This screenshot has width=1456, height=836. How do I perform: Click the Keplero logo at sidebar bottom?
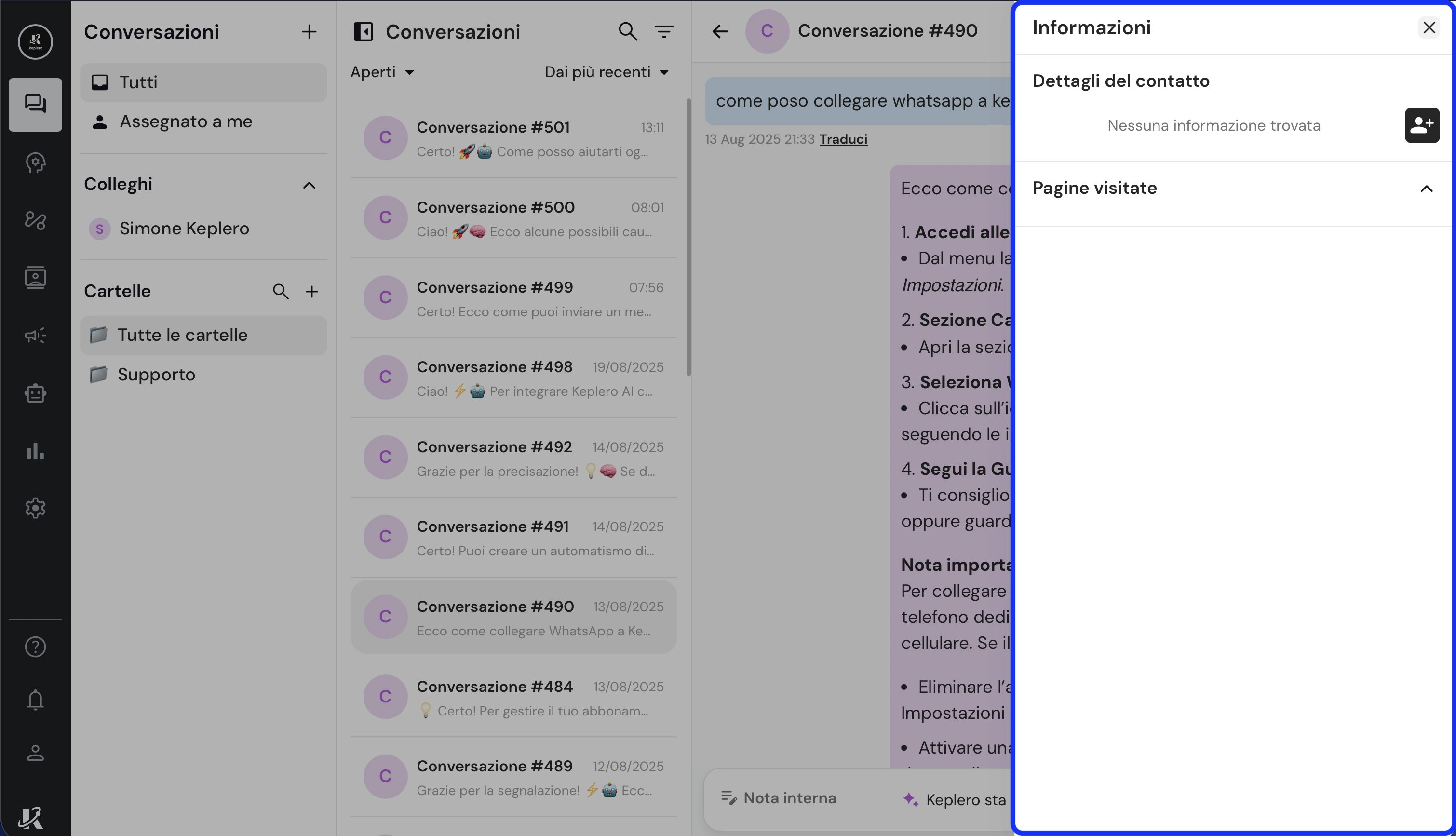click(x=31, y=818)
